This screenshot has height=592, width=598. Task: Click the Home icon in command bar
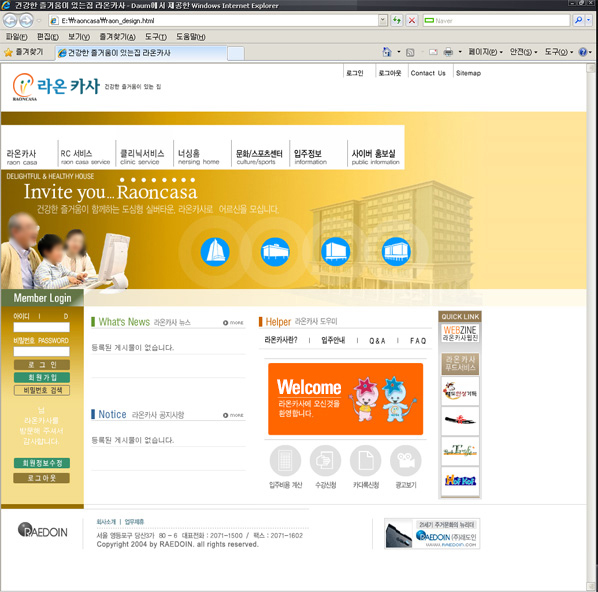click(387, 52)
